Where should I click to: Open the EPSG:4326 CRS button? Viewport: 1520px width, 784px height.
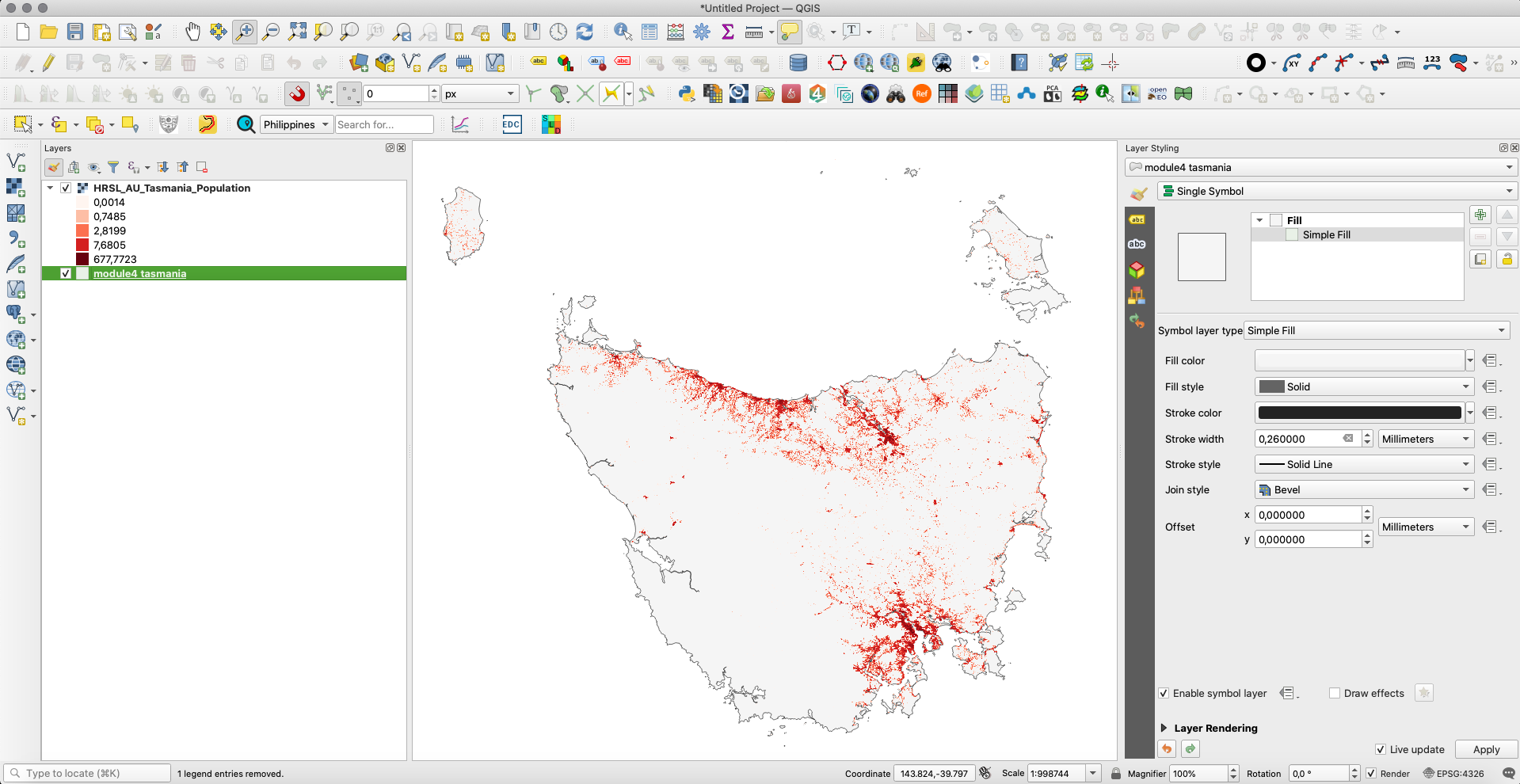1454,774
